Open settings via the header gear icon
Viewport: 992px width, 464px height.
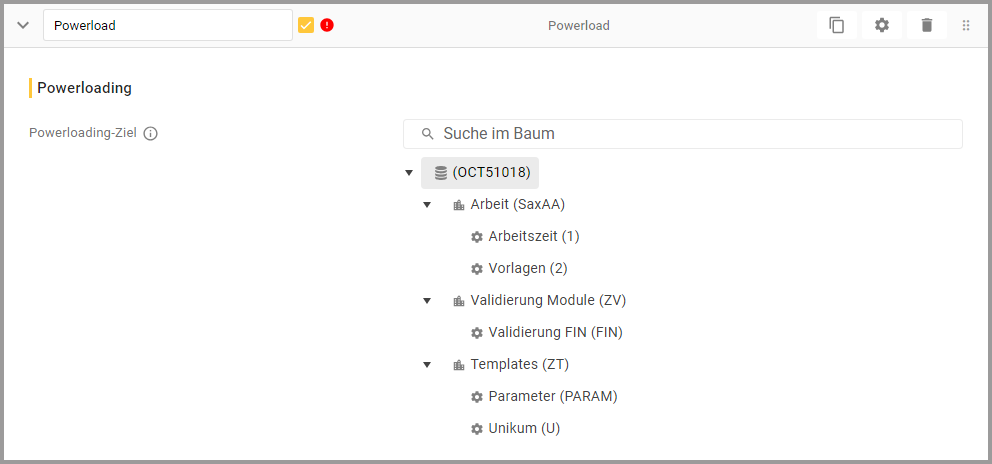click(x=881, y=25)
